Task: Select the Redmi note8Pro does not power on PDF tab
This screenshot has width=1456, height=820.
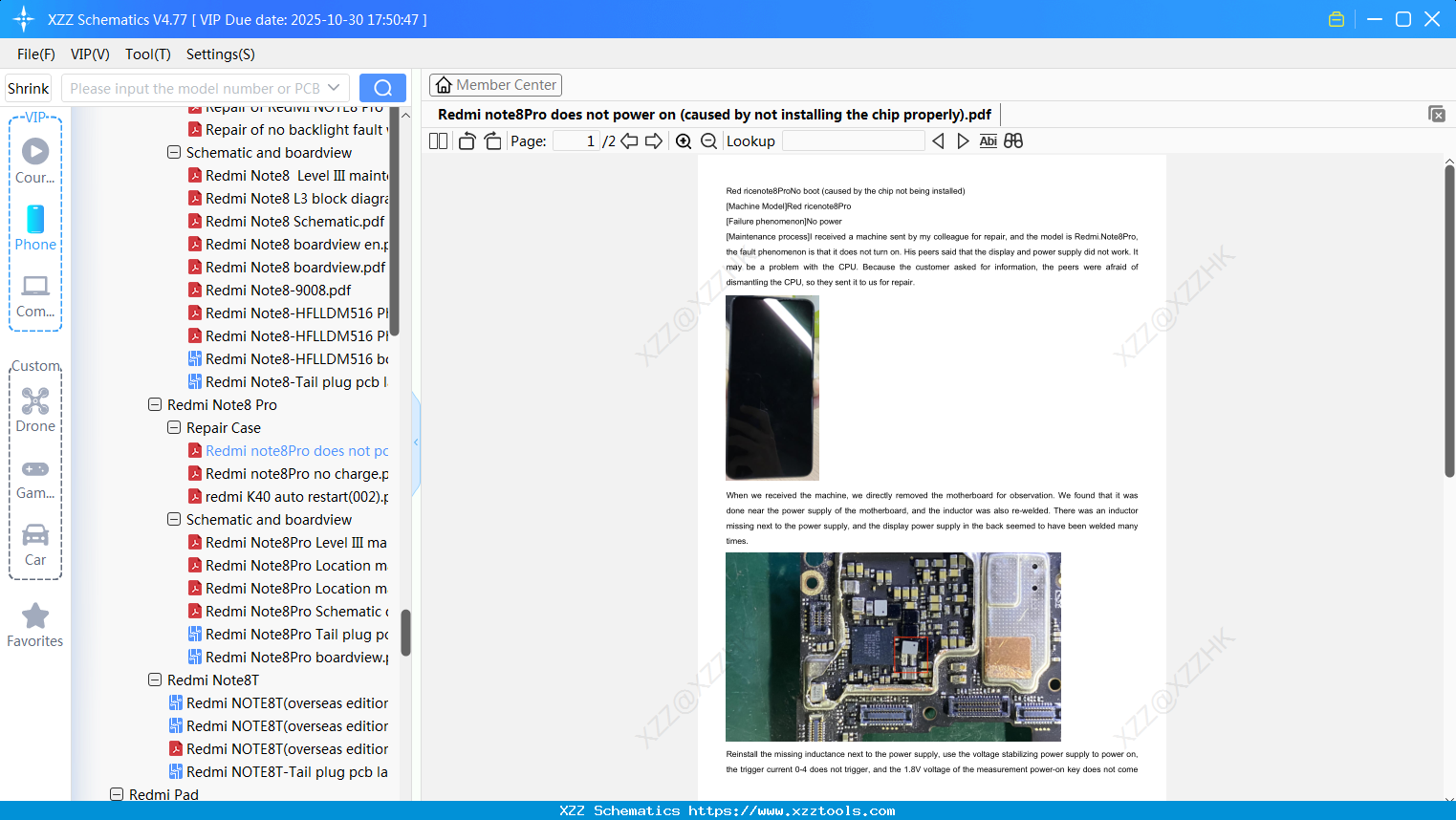Action: tap(714, 115)
